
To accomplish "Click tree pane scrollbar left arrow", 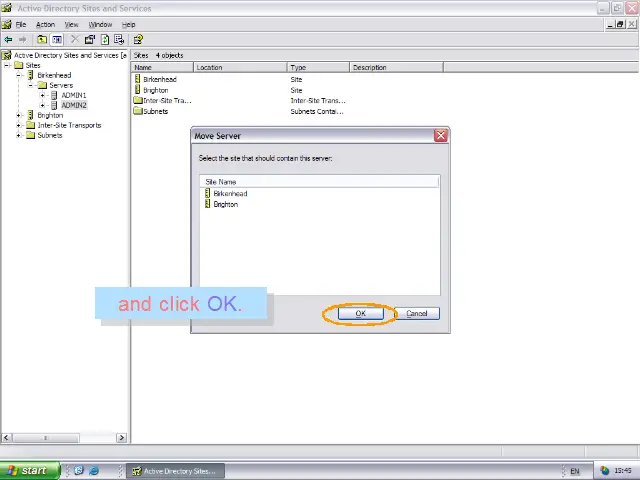I will pos(6,438).
